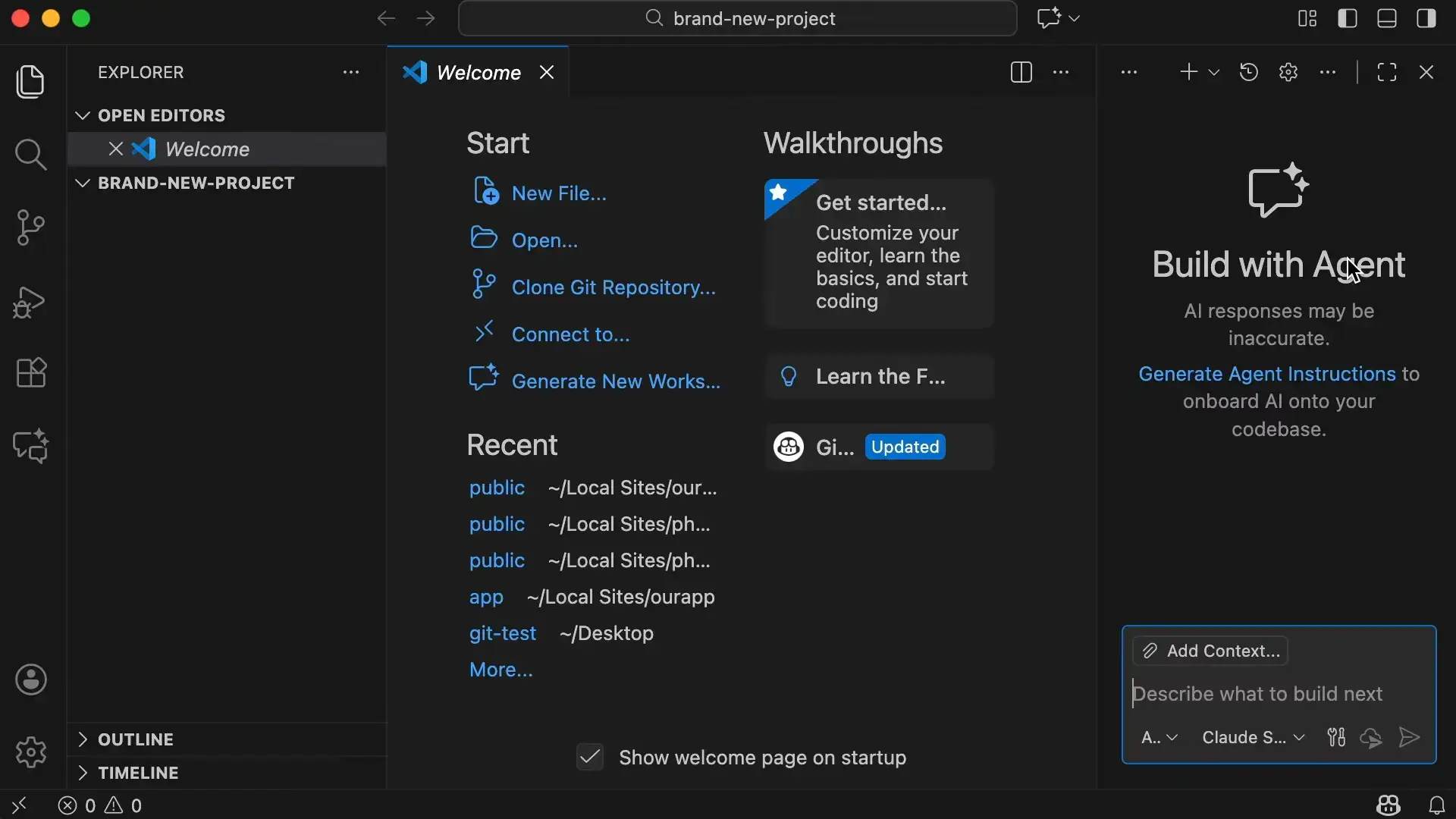Click the chat prompt input field

click(x=1274, y=695)
